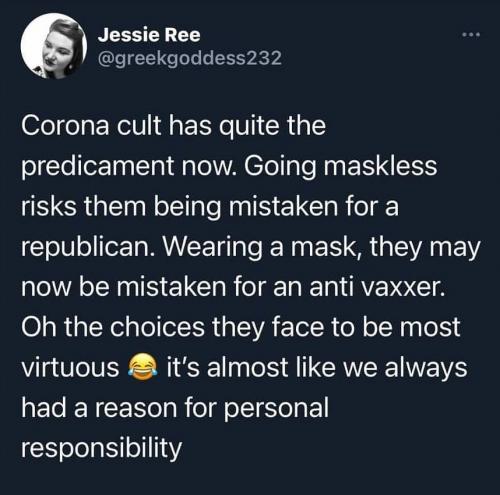The image size is (500, 495).
Task: Click the word "predicament" in the tweet
Action: point(98,168)
